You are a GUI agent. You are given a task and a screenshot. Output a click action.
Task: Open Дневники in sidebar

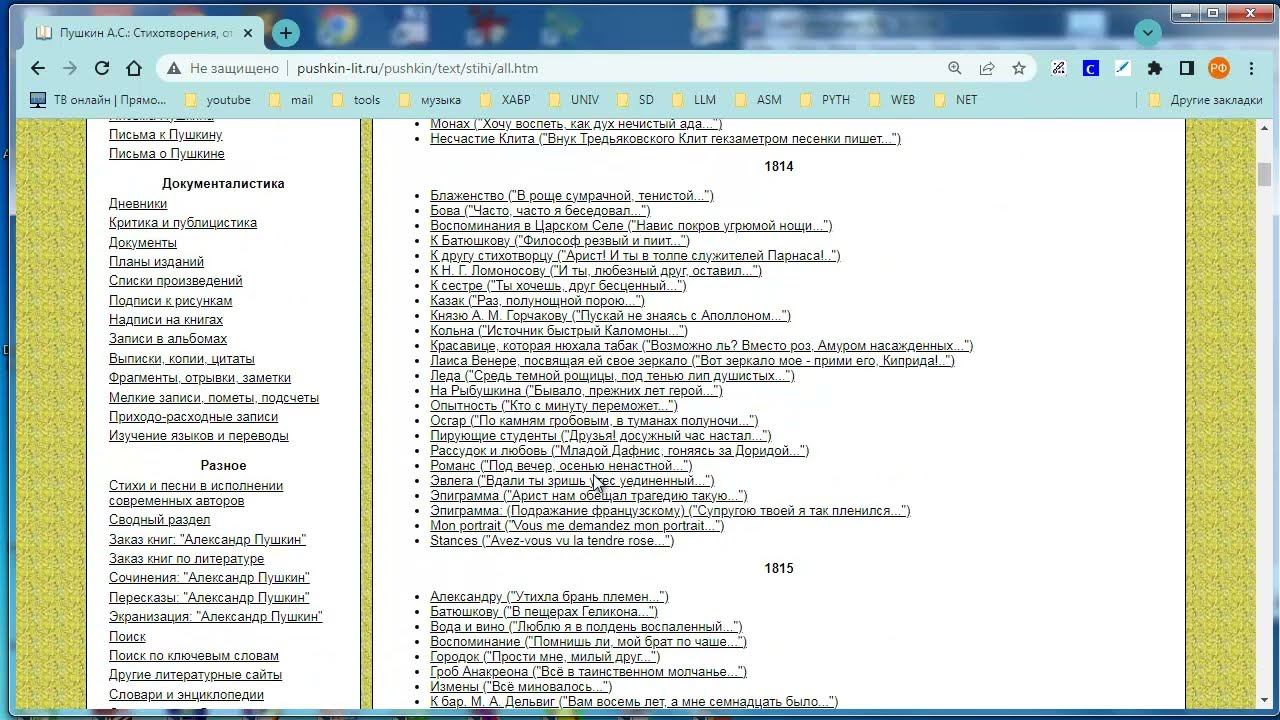[138, 204]
